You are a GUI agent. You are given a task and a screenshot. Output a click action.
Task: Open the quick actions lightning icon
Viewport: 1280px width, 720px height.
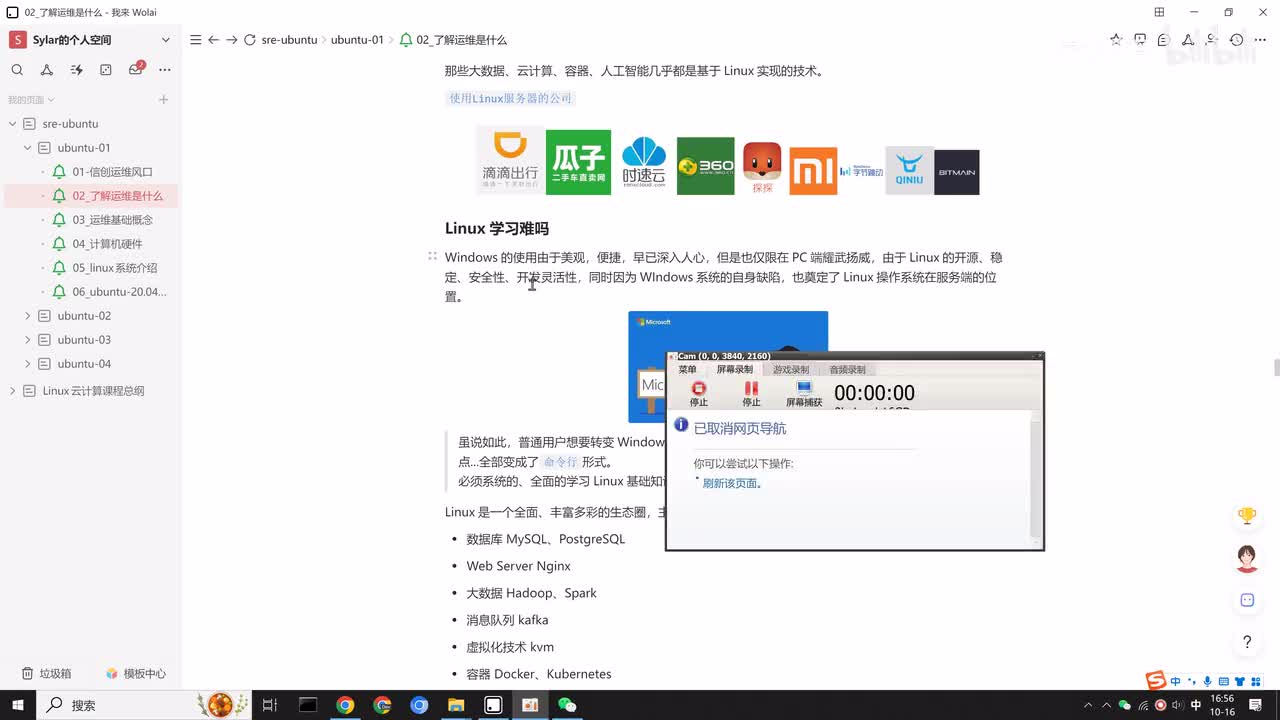click(76, 70)
